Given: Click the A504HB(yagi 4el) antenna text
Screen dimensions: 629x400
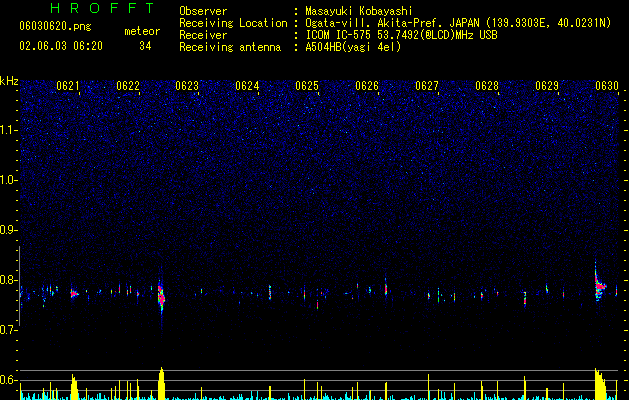Looking at the screenshot, I should [353, 47].
